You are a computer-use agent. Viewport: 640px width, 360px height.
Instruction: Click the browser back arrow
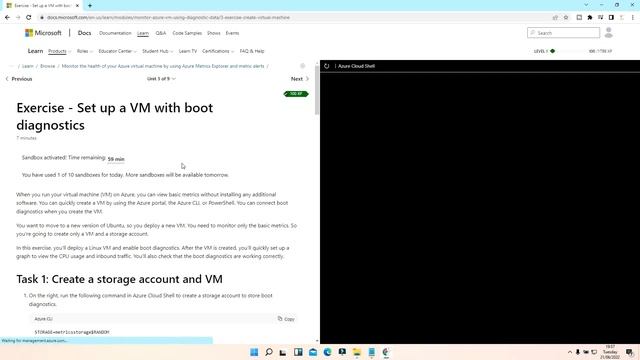pos(7,18)
